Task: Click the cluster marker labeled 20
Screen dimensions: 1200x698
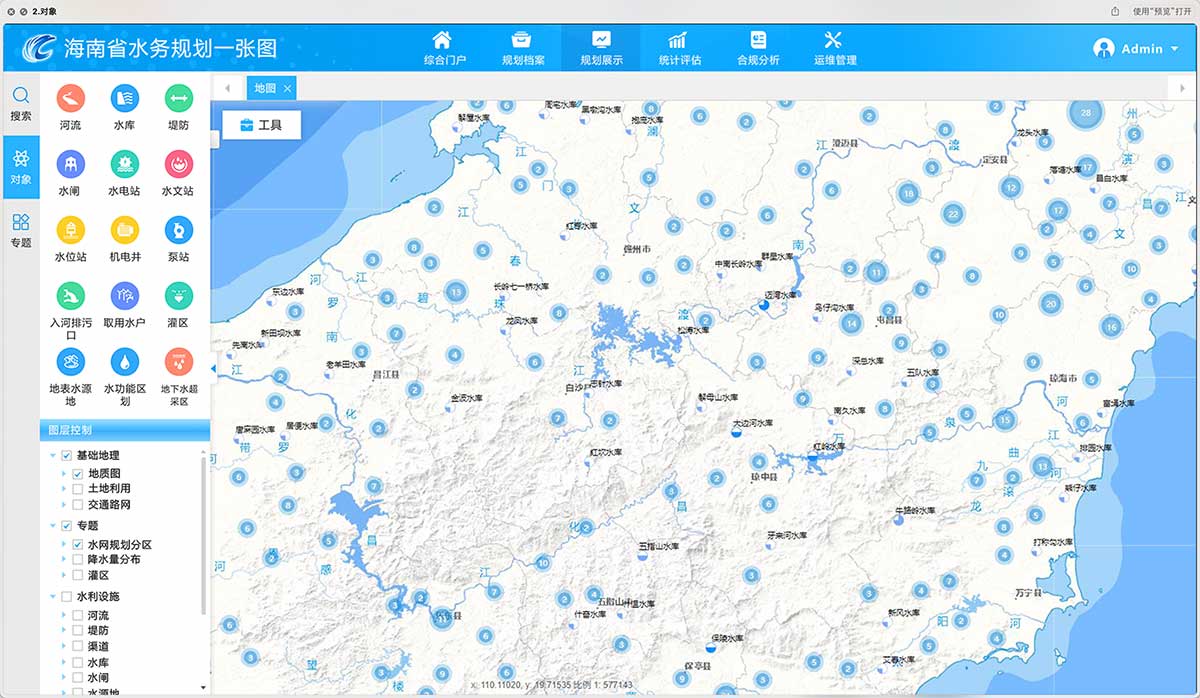Action: pyautogui.click(x=1049, y=303)
